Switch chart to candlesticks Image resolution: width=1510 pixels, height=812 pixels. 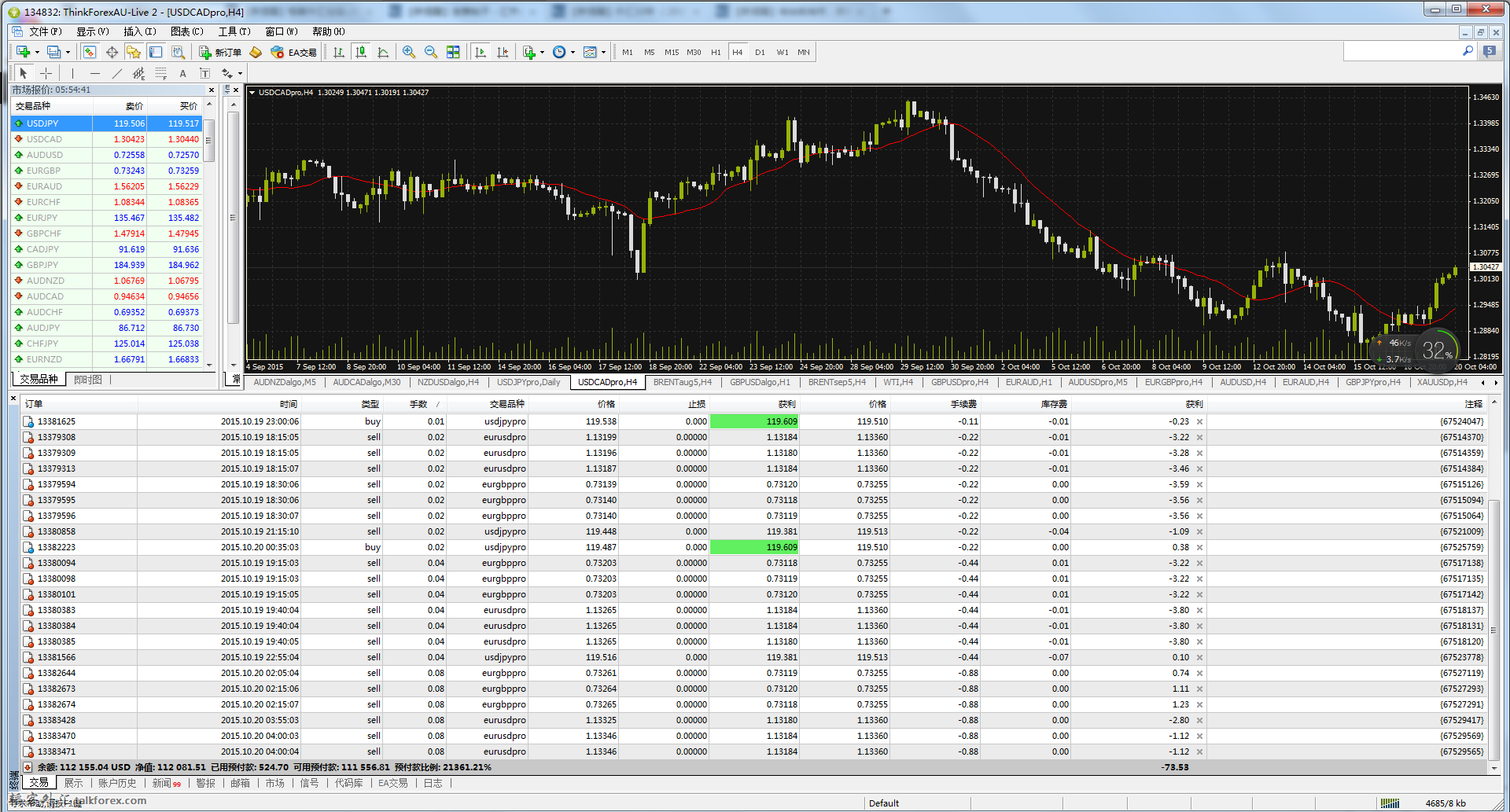click(361, 52)
